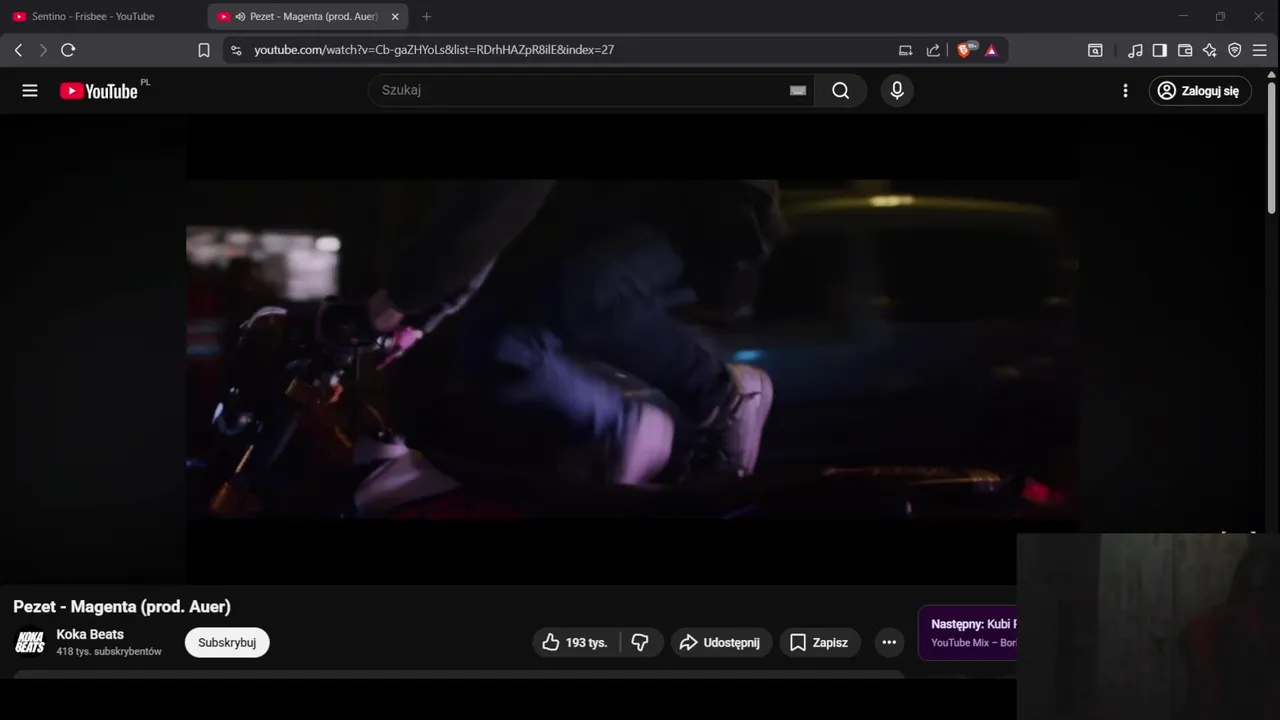1280x720 pixels.
Task: Bookmark this page in Brave
Action: [204, 50]
